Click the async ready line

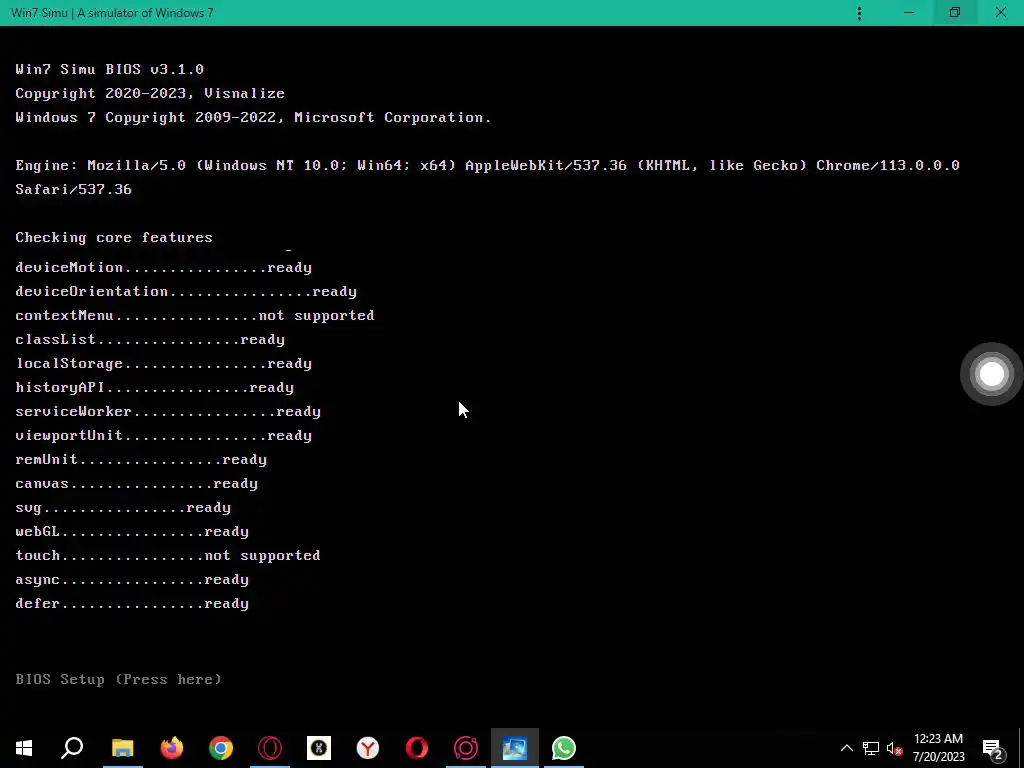(132, 580)
